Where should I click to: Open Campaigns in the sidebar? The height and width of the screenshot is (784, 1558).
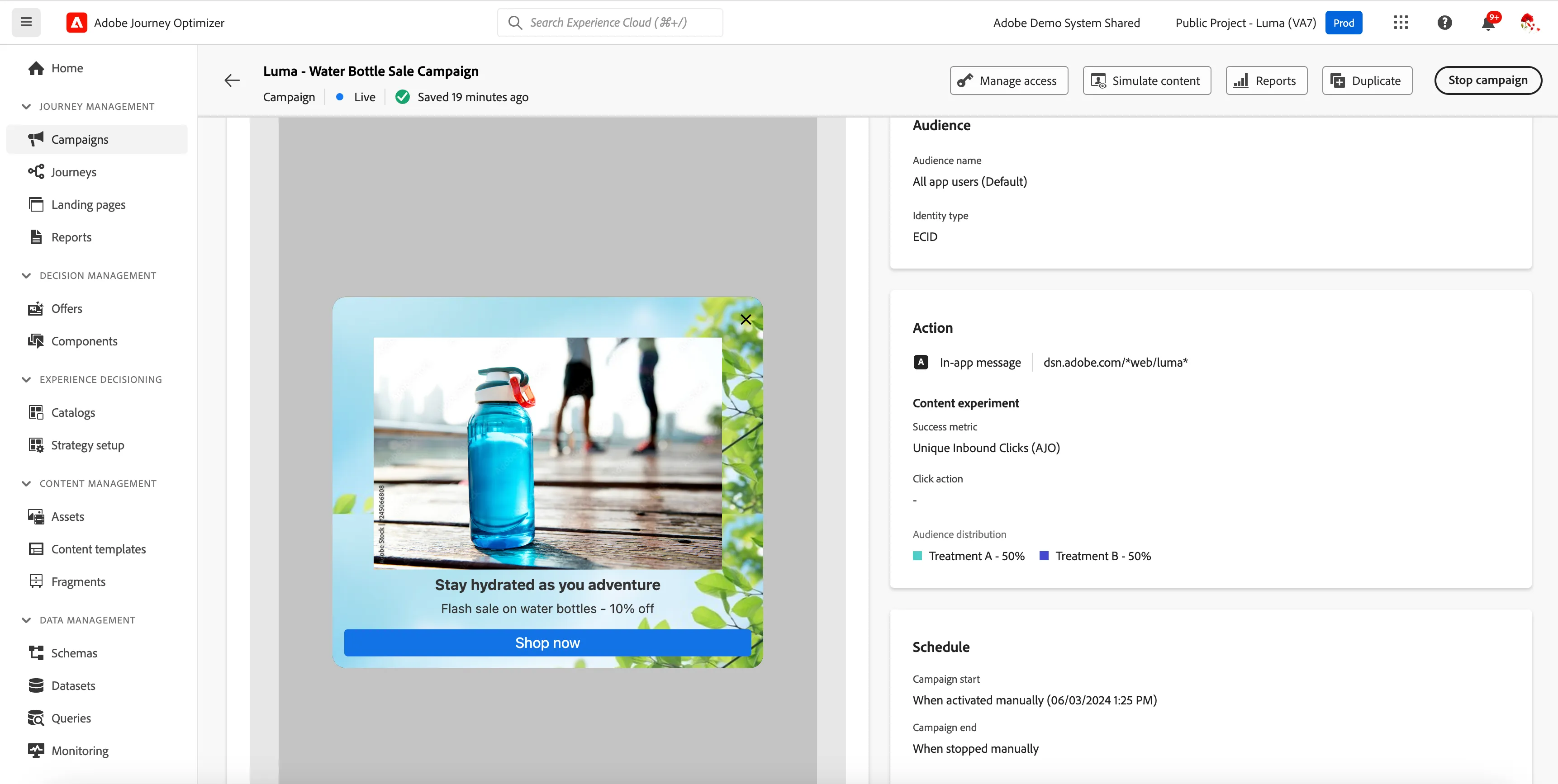(x=97, y=139)
